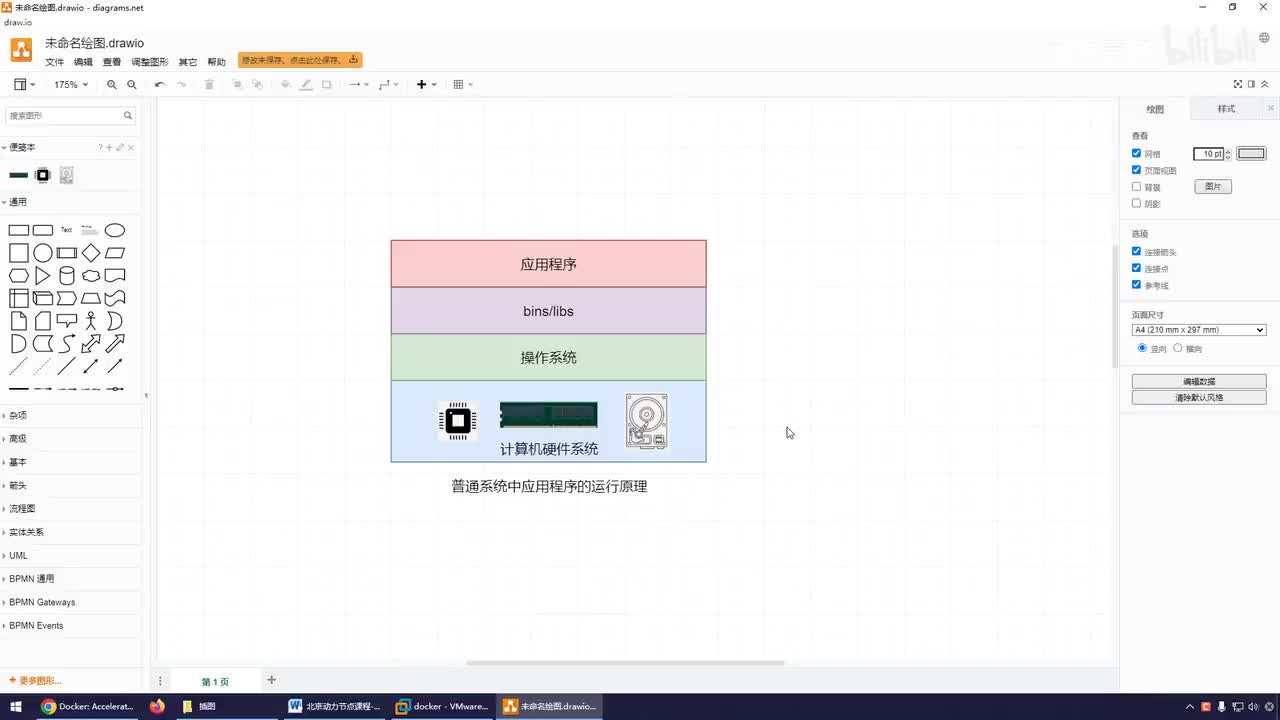Click the 编辑数据 edit data button
This screenshot has height=720, width=1280.
(x=1199, y=382)
